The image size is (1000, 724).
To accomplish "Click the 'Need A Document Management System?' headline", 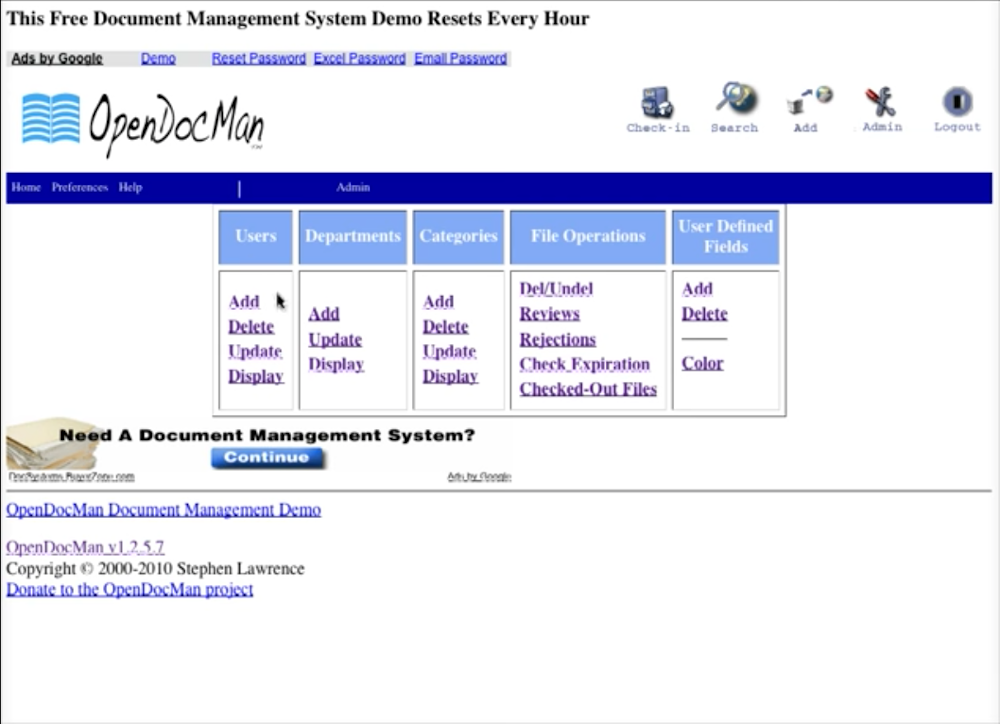I will pos(267,436).
